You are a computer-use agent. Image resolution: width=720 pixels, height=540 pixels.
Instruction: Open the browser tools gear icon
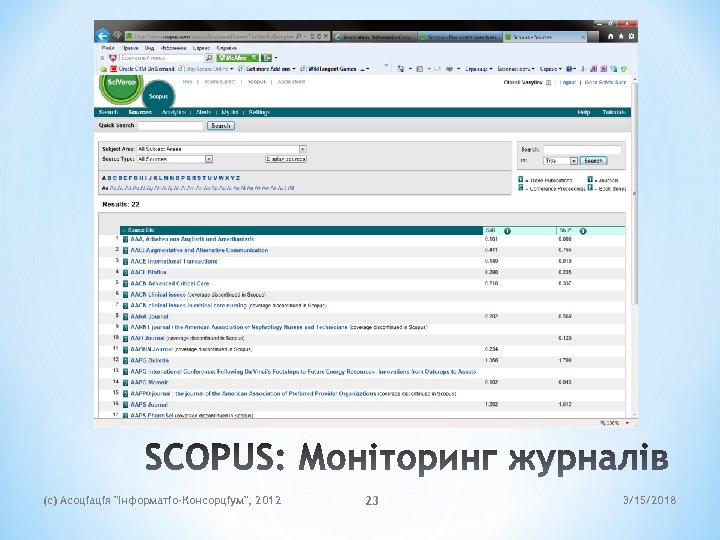[x=631, y=36]
